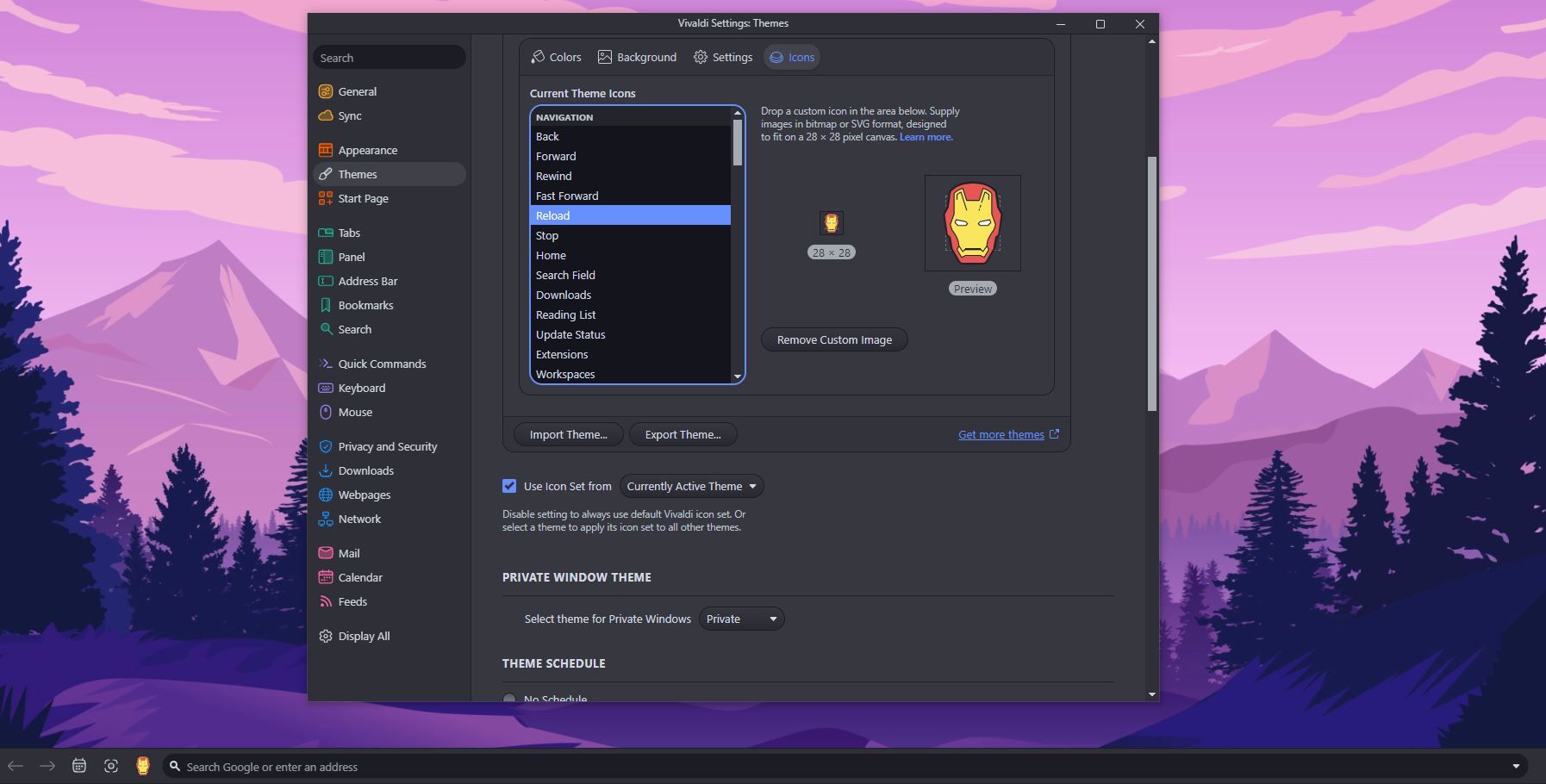Switch to the theme Settings tab
Screen dimensions: 1546x784
723,57
